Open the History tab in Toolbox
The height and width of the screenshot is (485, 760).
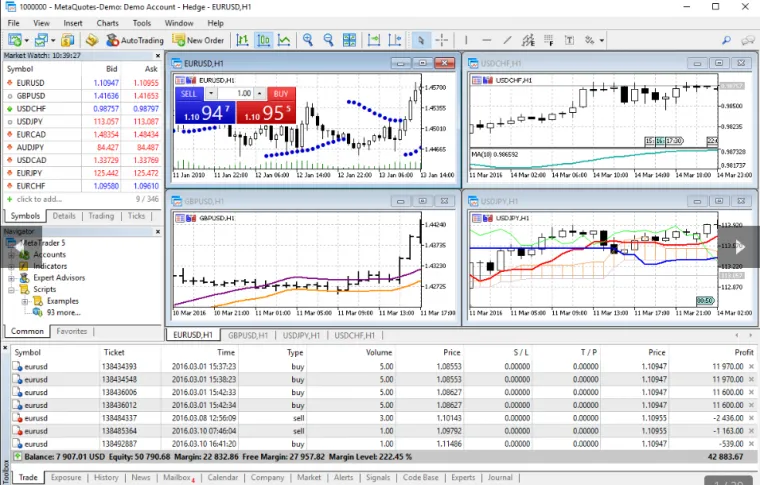point(106,478)
